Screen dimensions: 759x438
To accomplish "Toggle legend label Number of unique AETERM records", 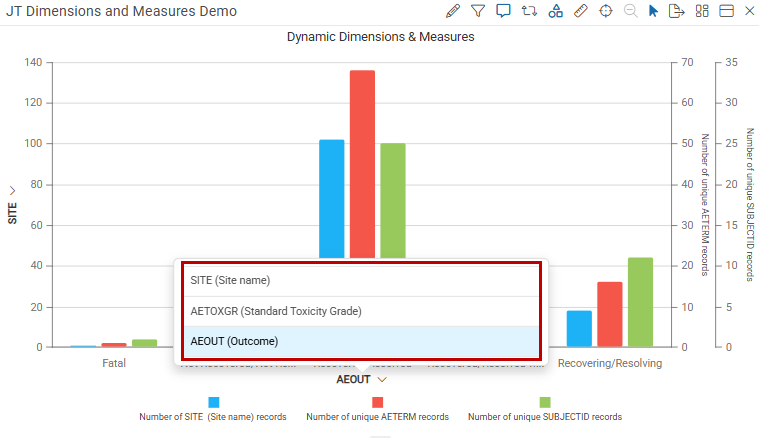I will pyautogui.click(x=378, y=417).
